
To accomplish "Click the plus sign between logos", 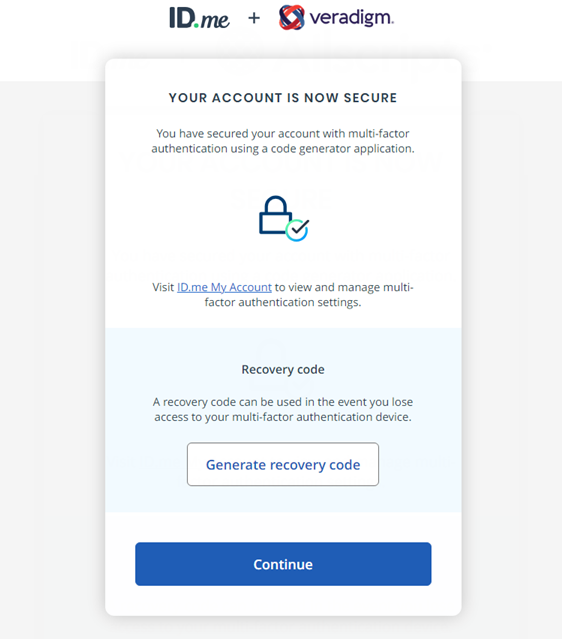I will click(x=254, y=18).
